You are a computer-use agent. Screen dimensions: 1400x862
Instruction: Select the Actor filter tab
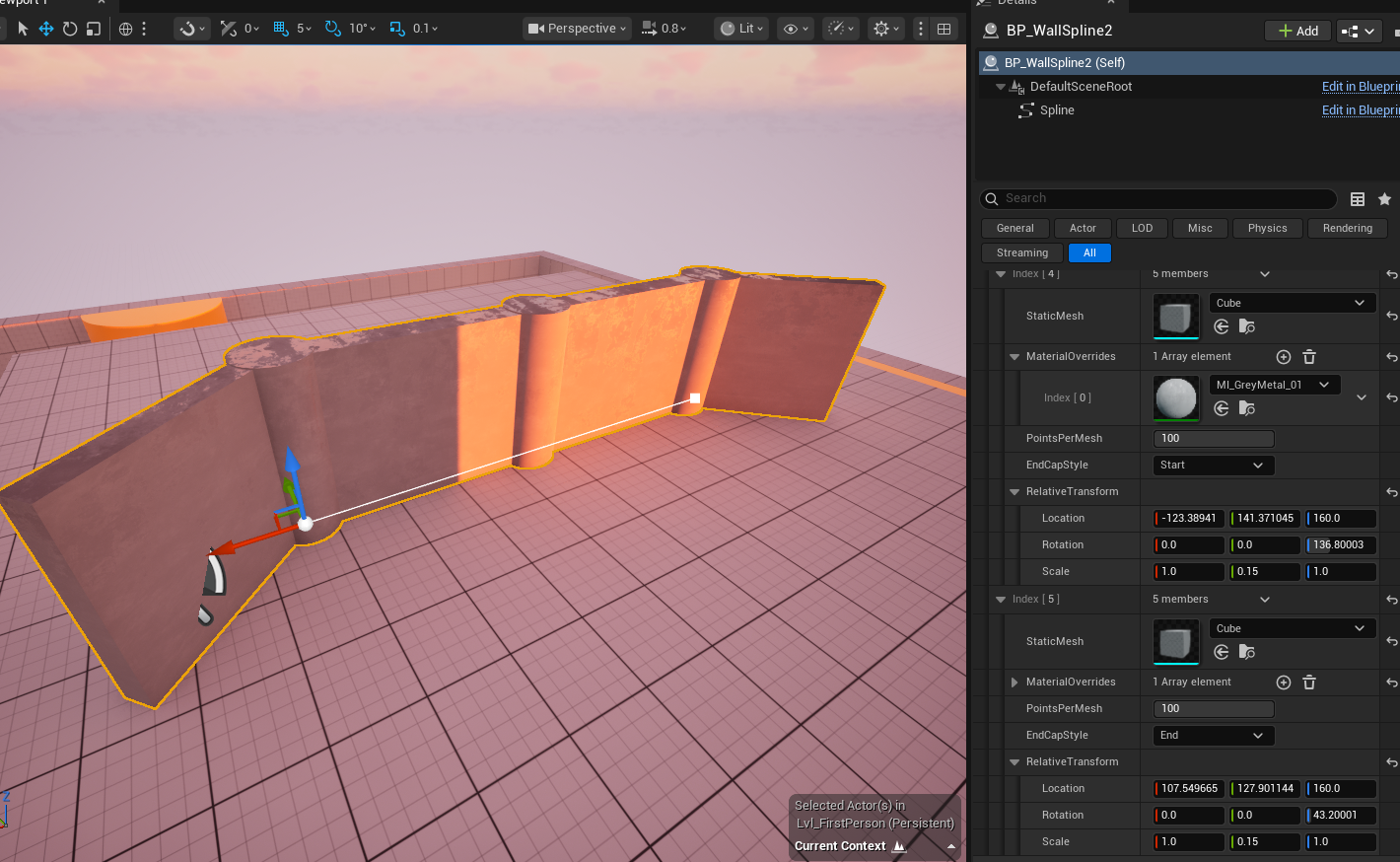pyautogui.click(x=1083, y=229)
